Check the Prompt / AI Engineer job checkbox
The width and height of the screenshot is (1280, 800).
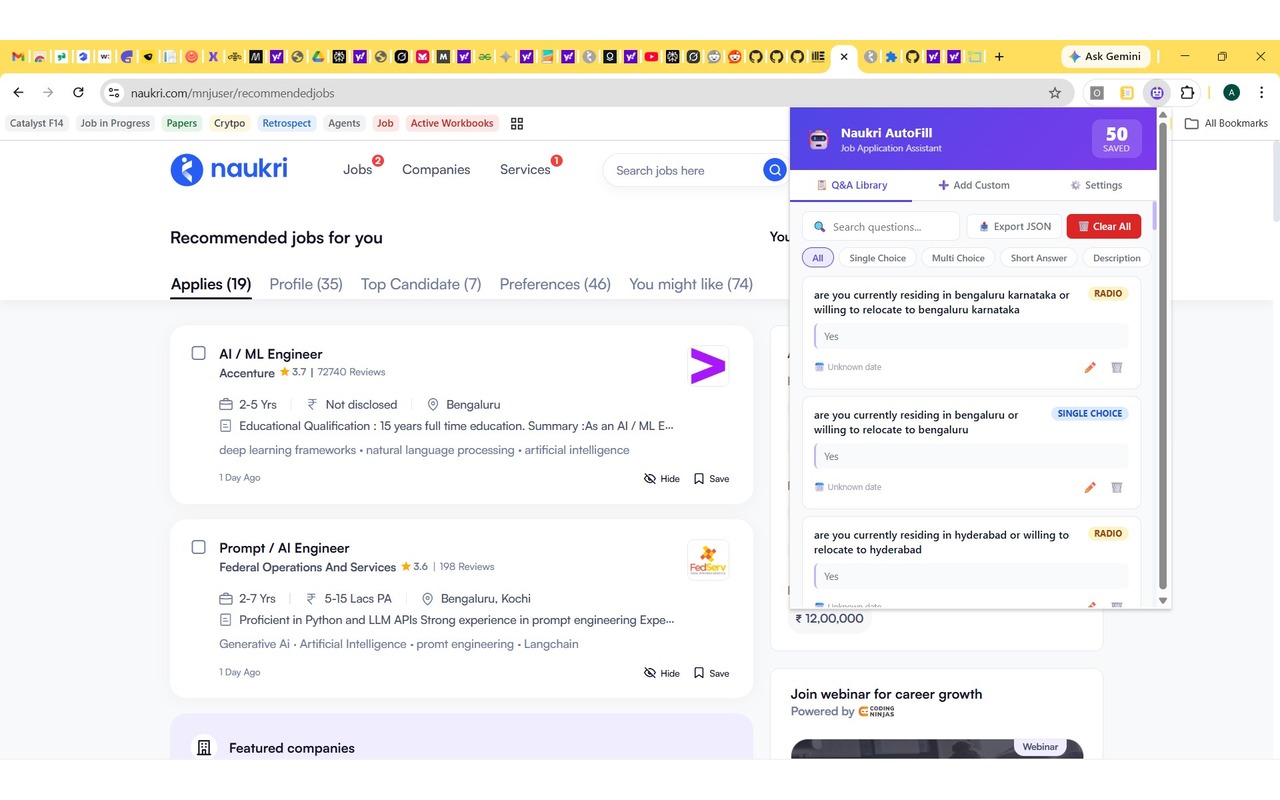[198, 547]
